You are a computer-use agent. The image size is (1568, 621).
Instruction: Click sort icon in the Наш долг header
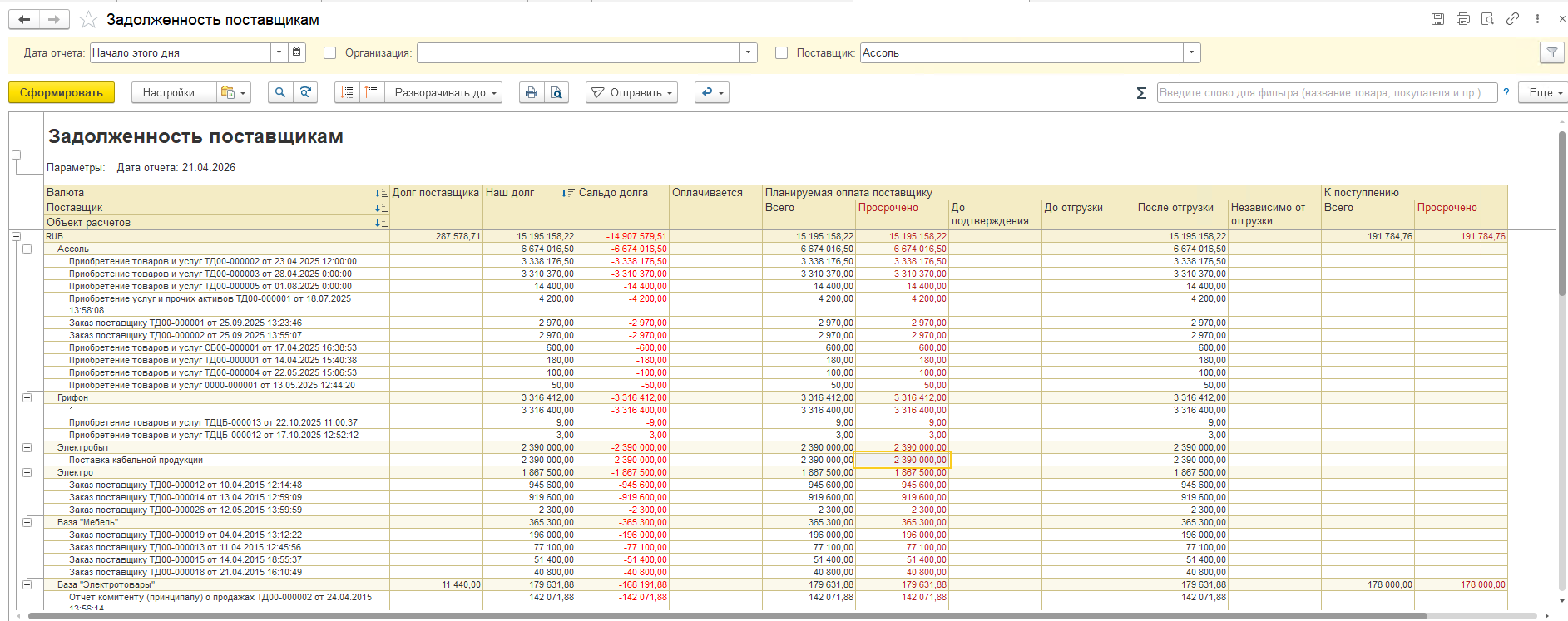pyautogui.click(x=567, y=193)
